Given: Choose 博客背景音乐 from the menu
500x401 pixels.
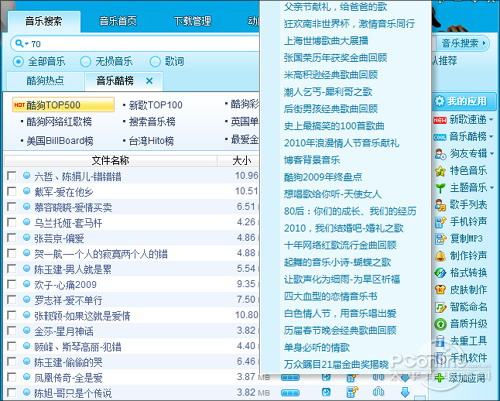Looking at the screenshot, I should [x=312, y=160].
